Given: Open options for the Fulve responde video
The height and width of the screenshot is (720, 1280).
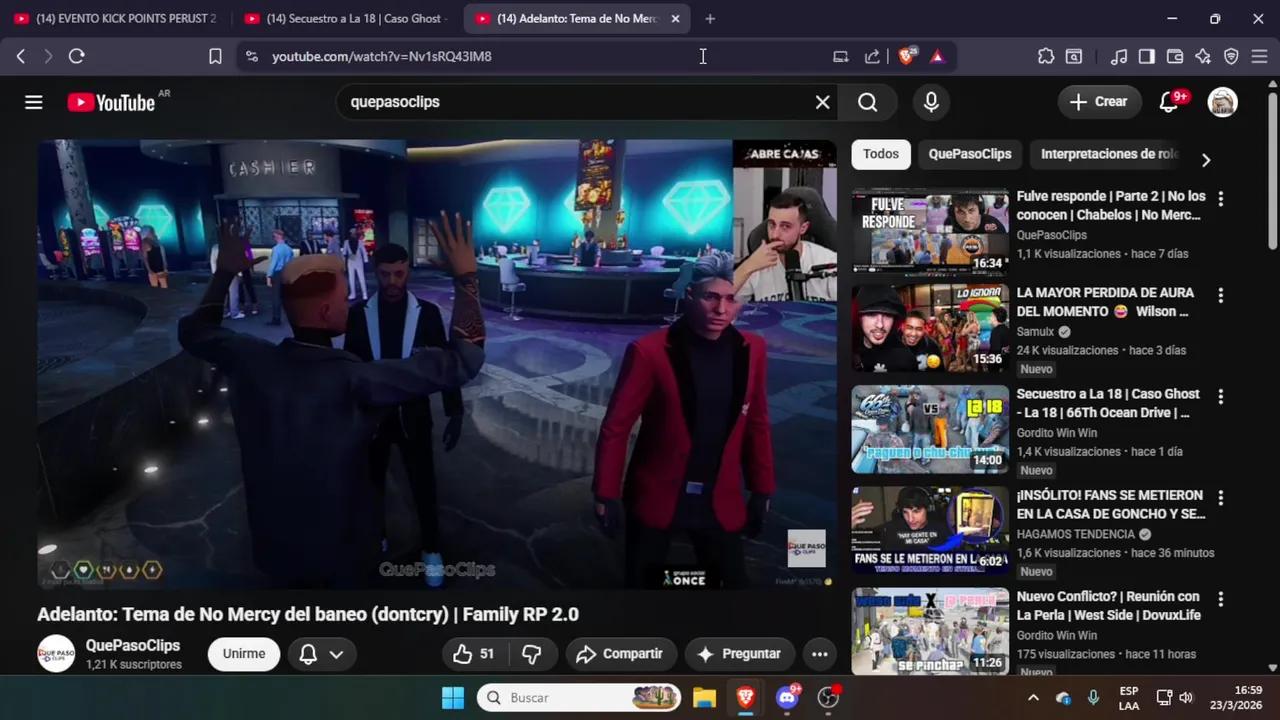Looking at the screenshot, I should click(x=1220, y=199).
